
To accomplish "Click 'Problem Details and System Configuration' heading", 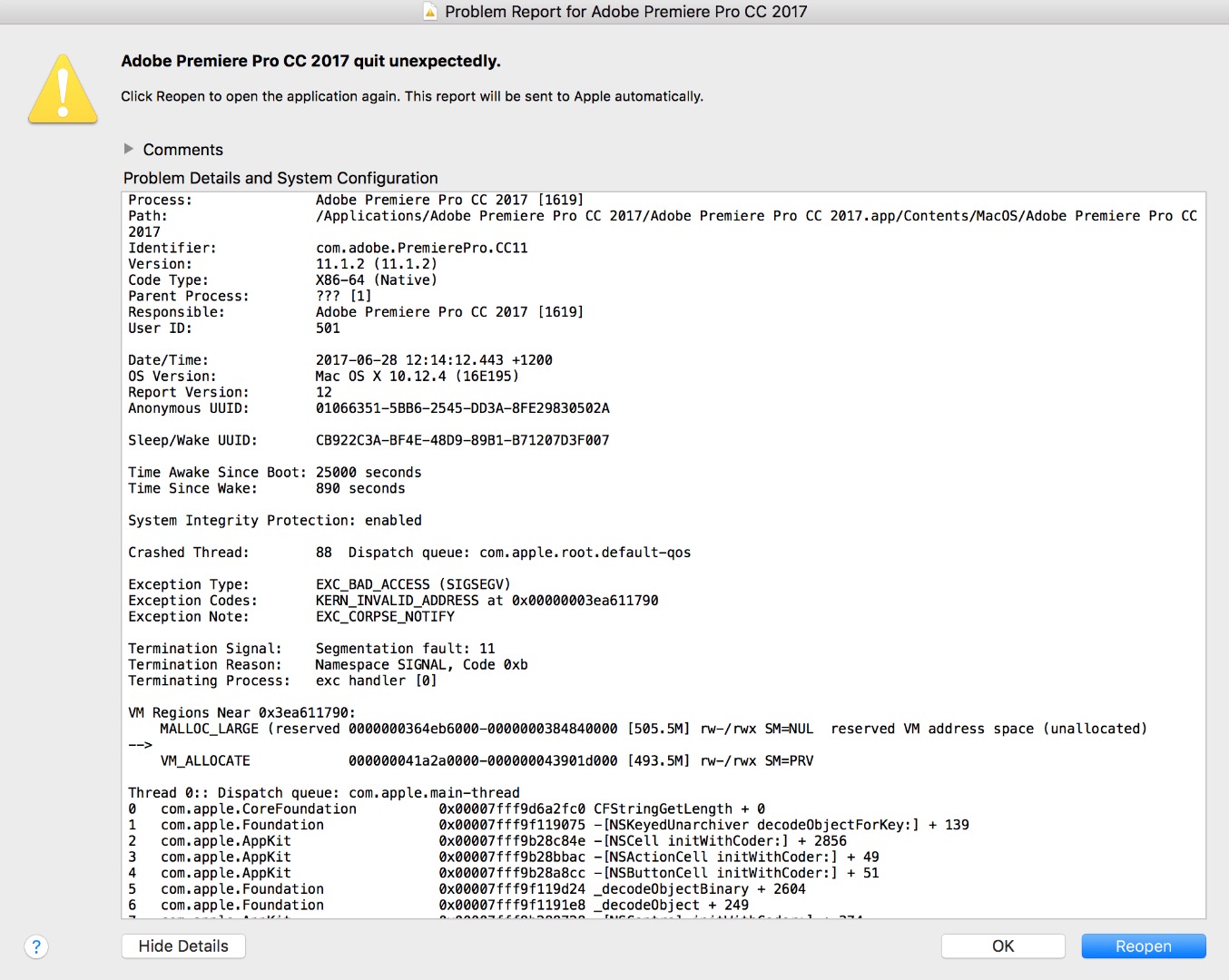I will [280, 178].
